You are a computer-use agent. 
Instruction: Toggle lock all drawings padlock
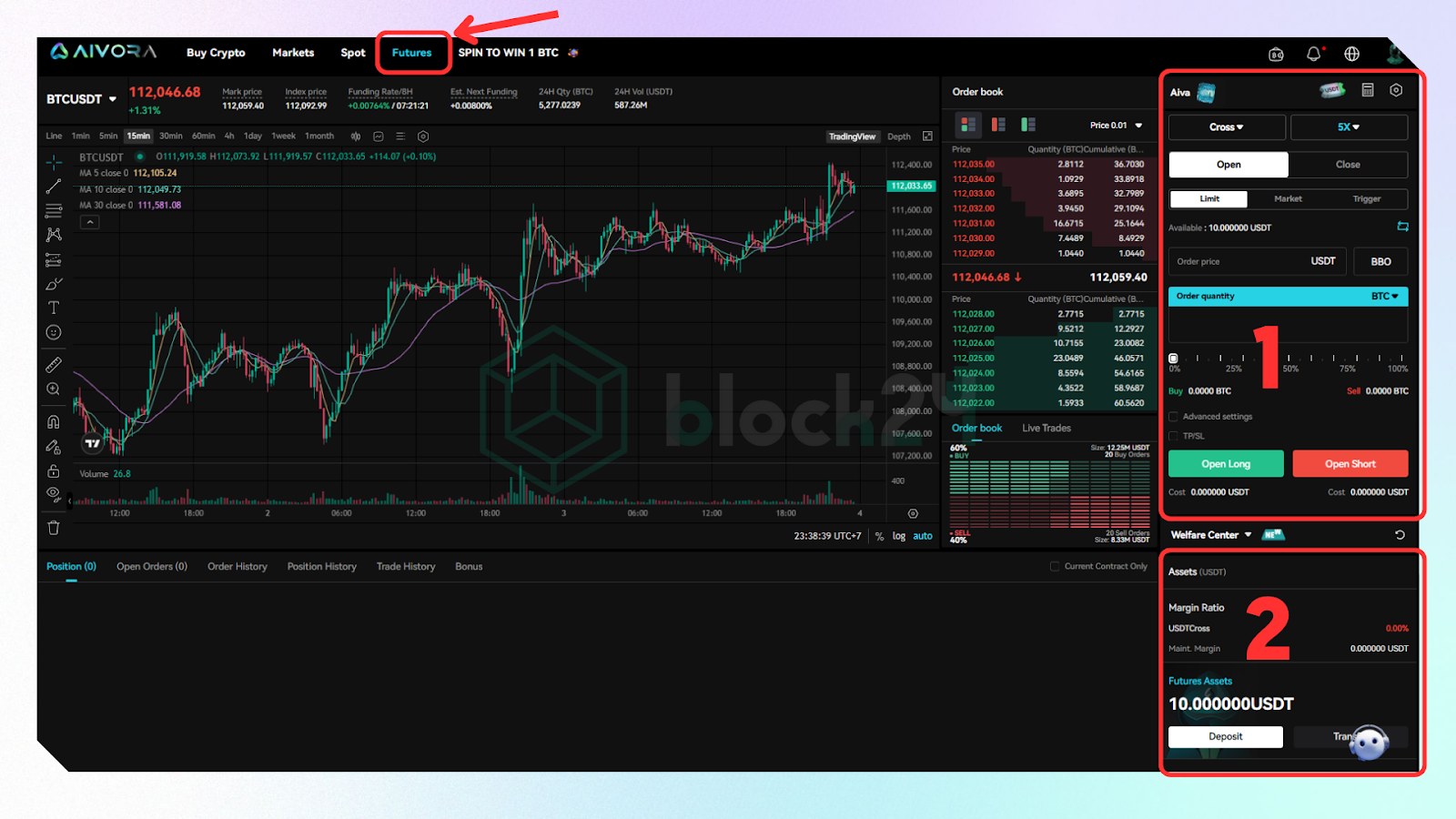pyautogui.click(x=54, y=470)
